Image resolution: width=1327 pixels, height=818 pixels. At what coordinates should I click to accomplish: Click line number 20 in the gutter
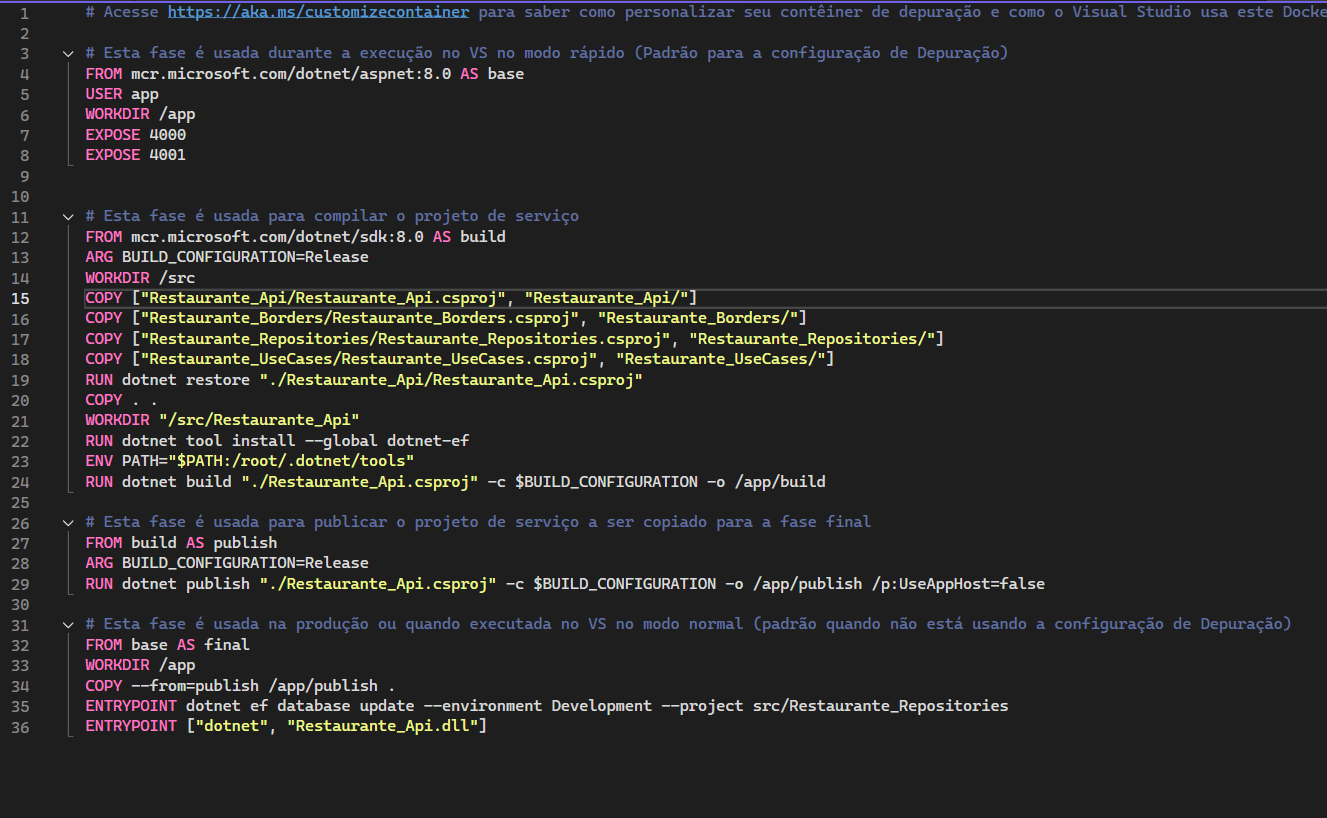click(x=20, y=400)
